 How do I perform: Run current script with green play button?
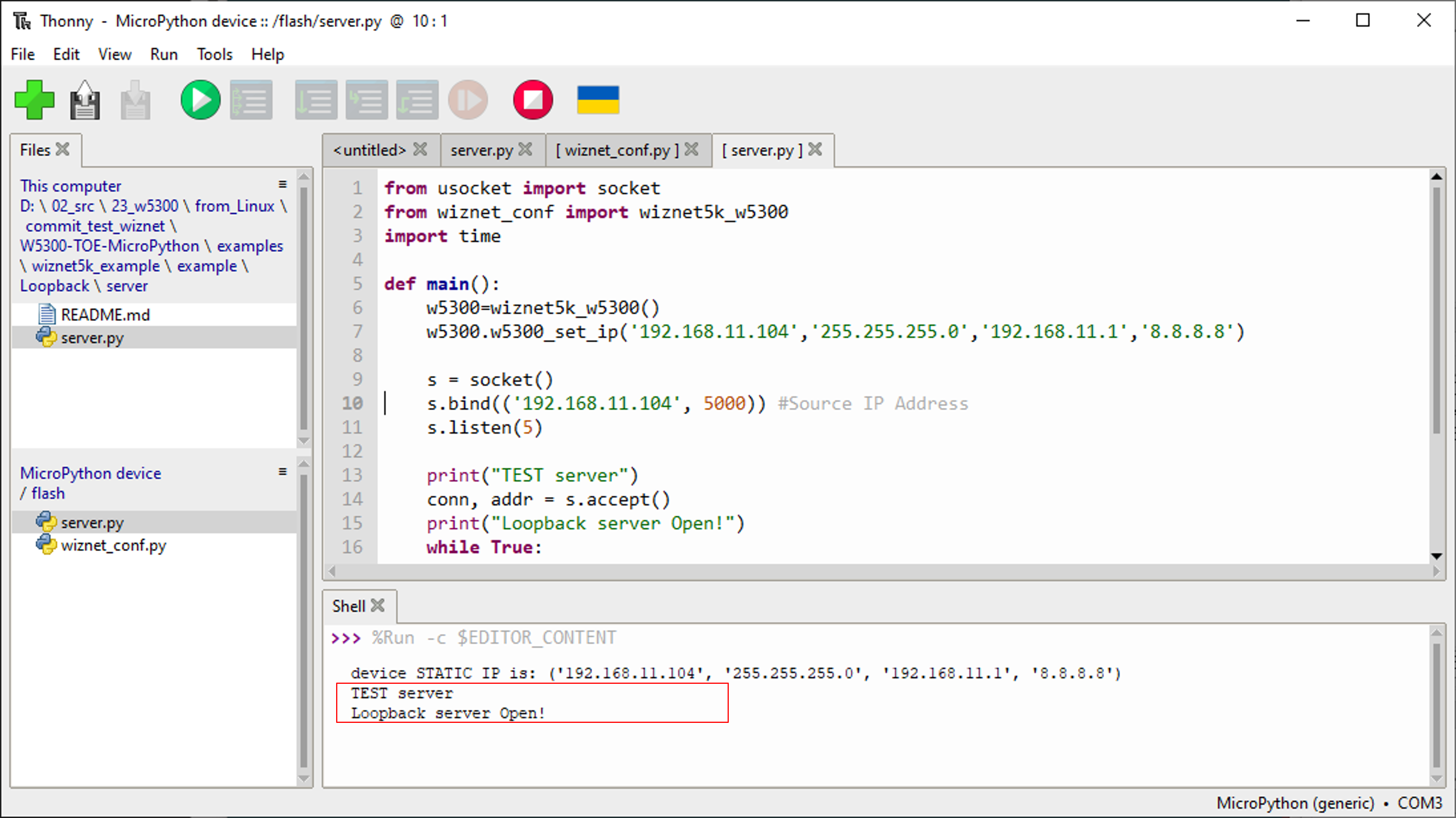tap(200, 100)
